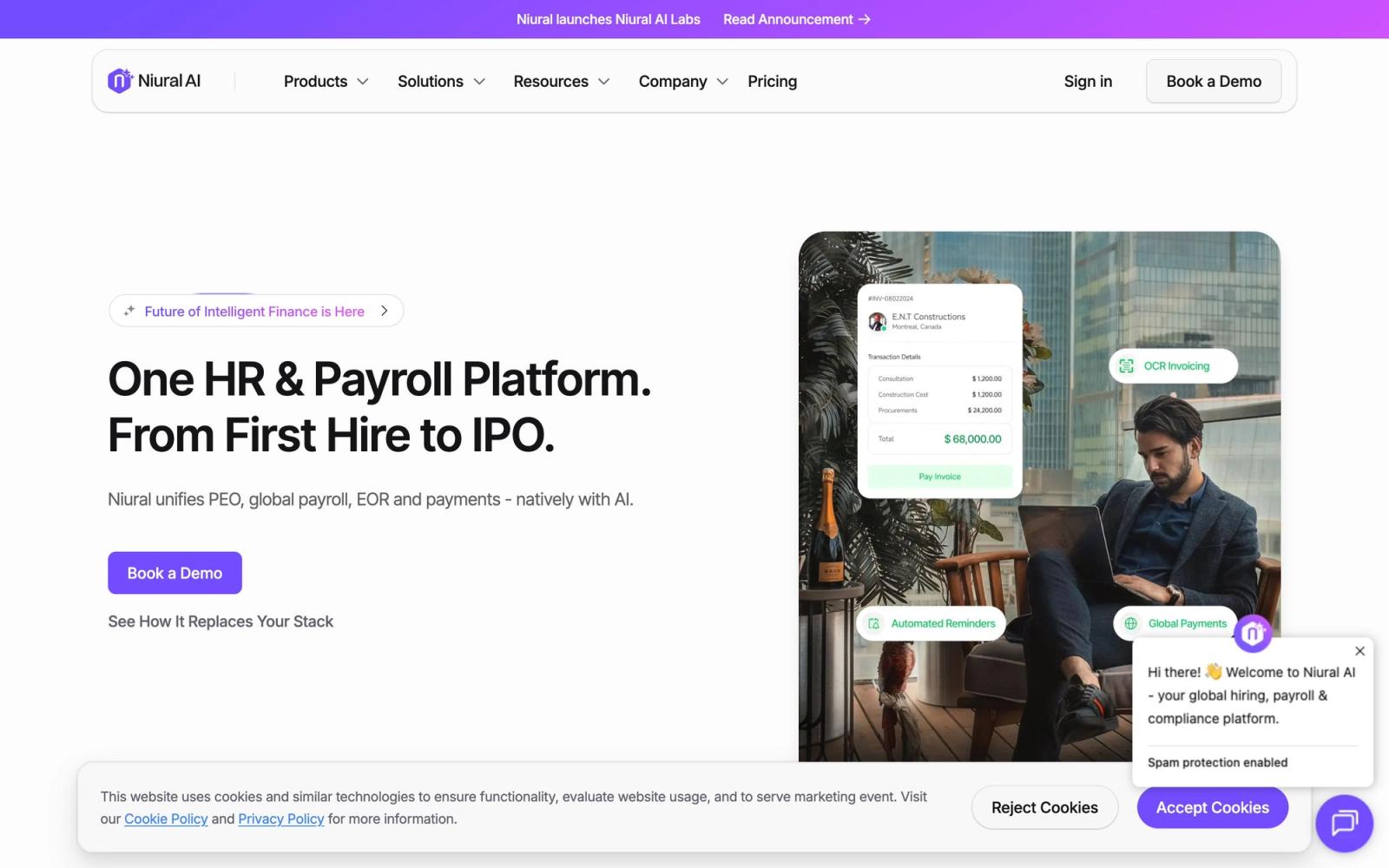
Task: Click the arrow in Future of Intelligent Finance pill
Action: [x=384, y=311]
